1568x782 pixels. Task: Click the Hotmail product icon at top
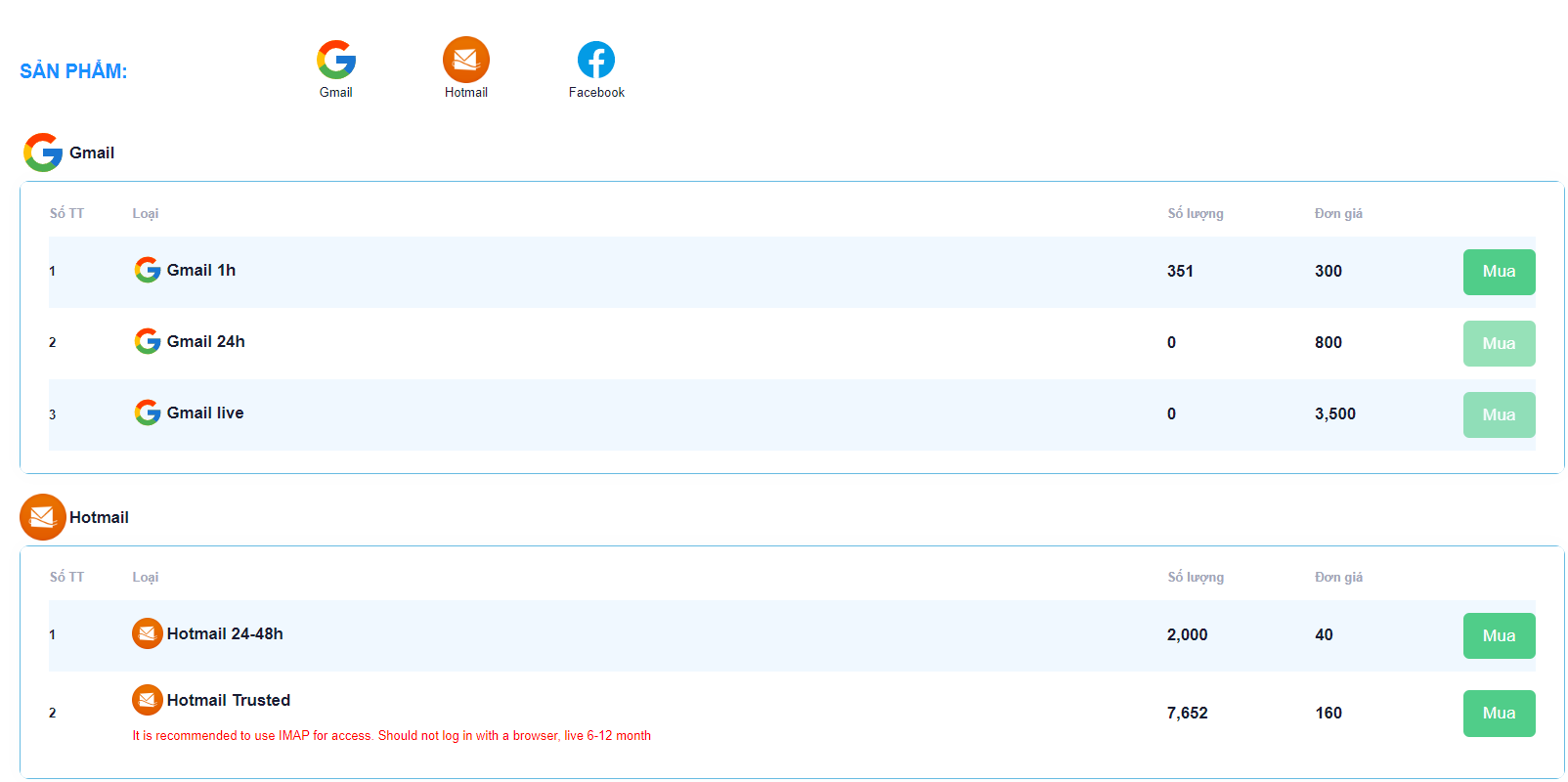(466, 60)
